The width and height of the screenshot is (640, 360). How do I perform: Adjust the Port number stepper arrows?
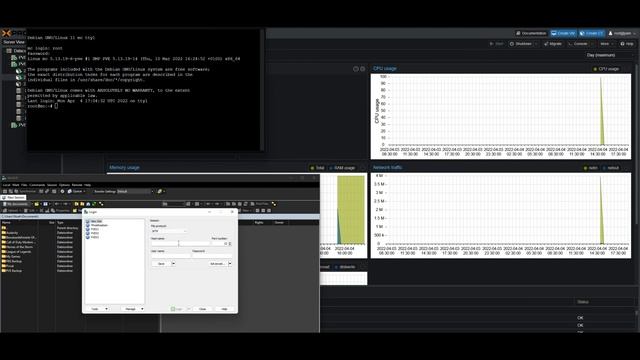(230, 244)
